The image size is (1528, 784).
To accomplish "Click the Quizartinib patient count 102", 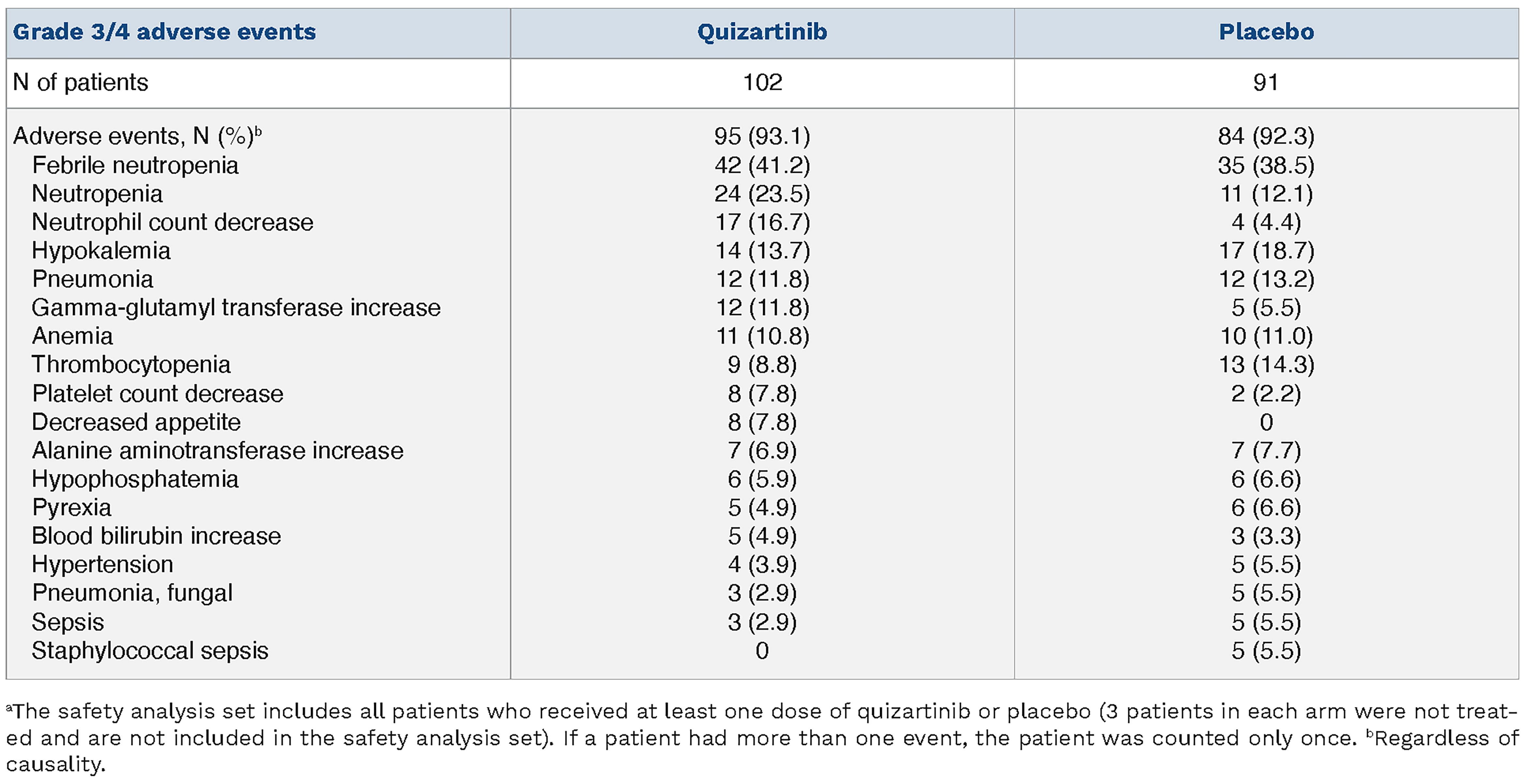I will [x=762, y=82].
